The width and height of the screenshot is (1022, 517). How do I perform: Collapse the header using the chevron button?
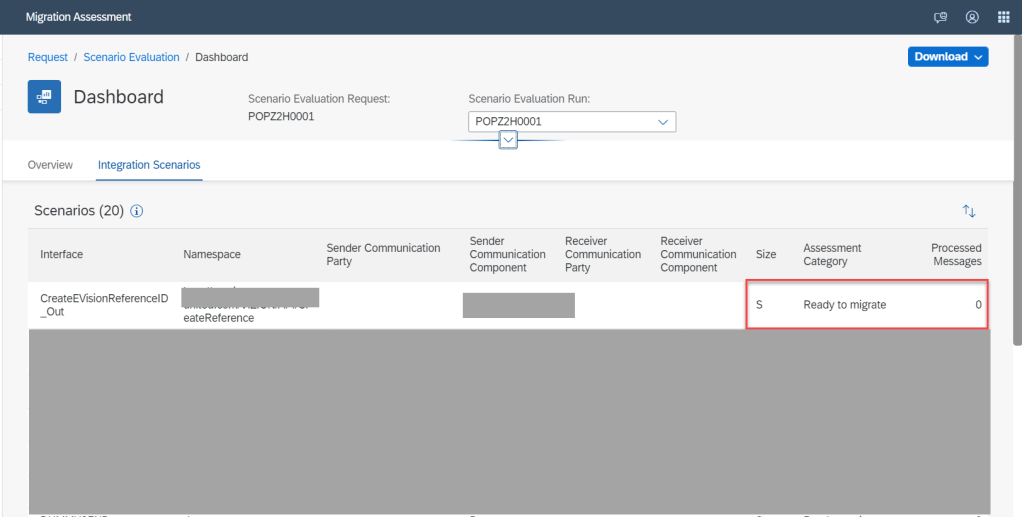pos(508,141)
